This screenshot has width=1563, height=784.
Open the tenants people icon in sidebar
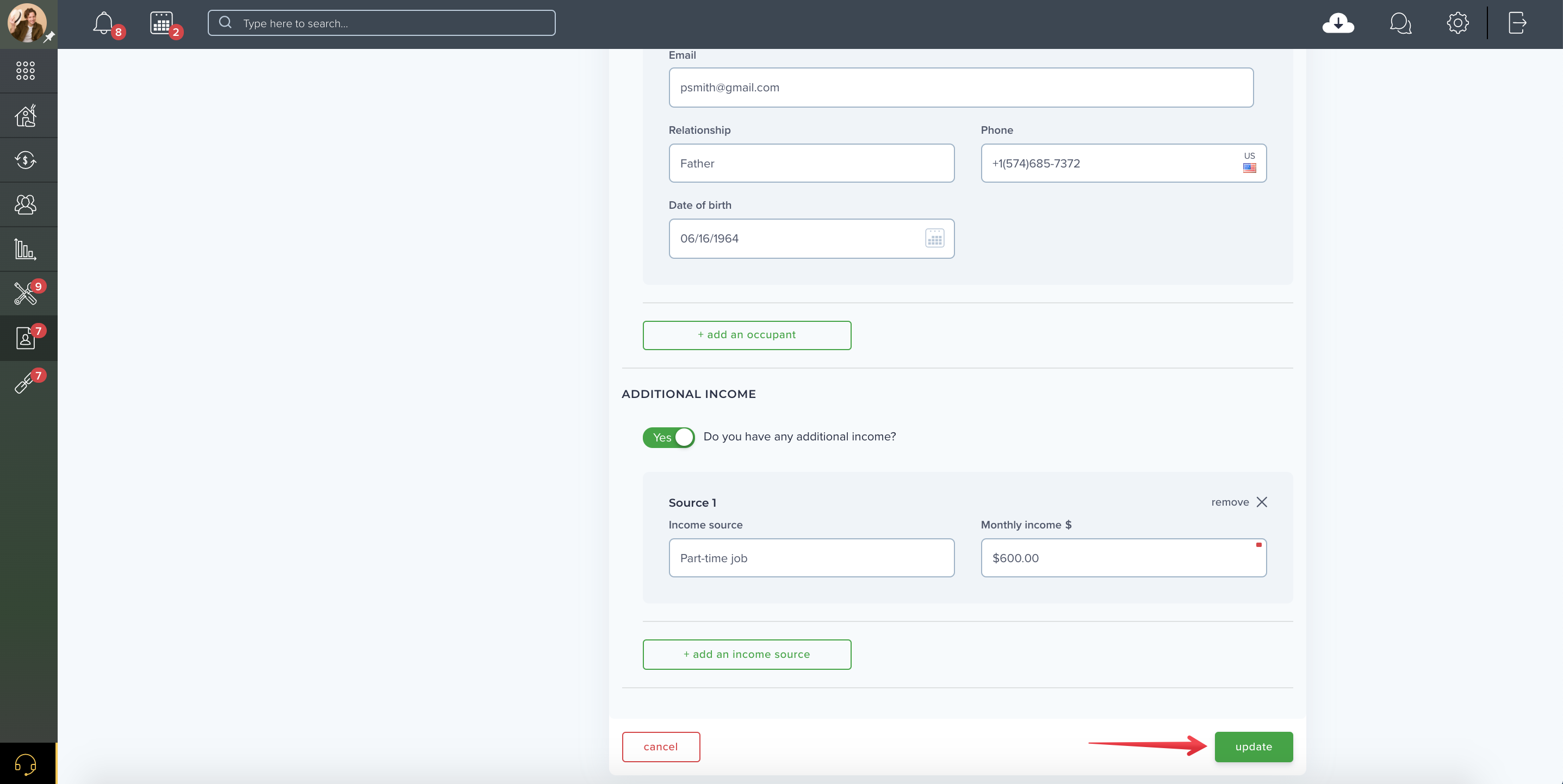click(26, 204)
